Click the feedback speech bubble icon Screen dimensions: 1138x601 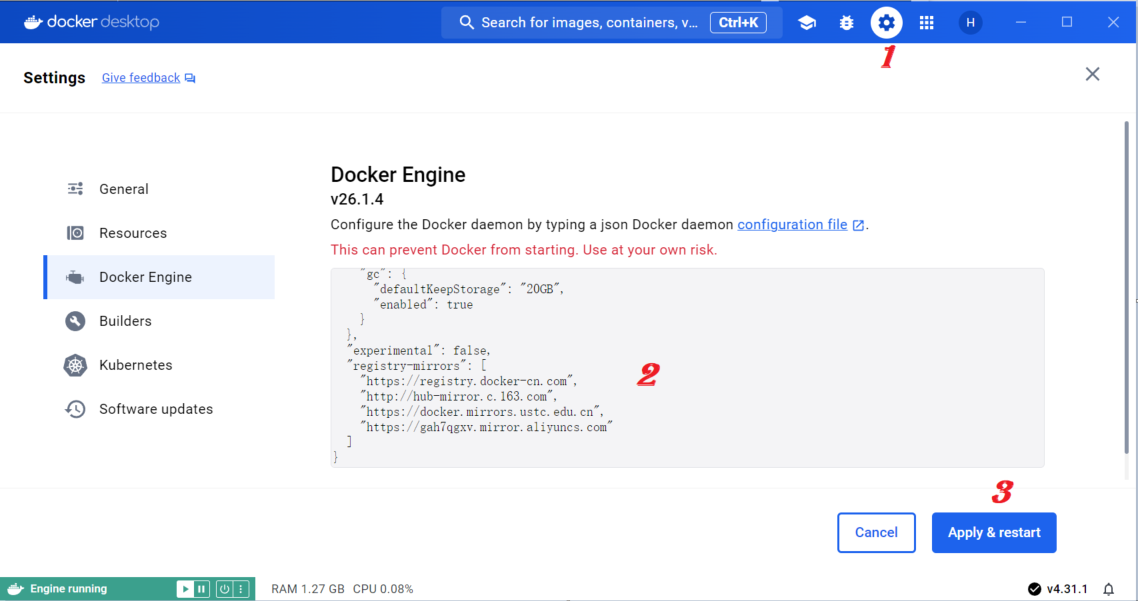click(190, 78)
